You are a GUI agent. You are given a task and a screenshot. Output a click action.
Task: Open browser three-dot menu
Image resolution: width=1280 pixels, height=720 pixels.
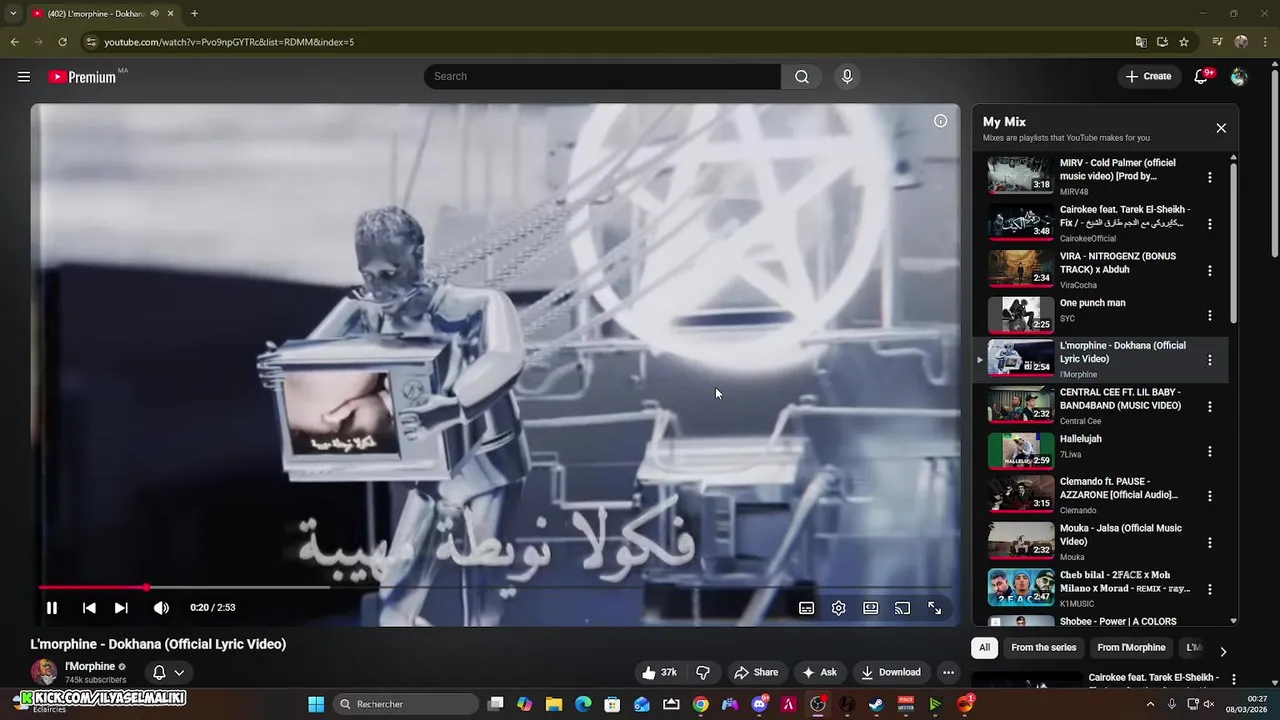(x=1264, y=42)
